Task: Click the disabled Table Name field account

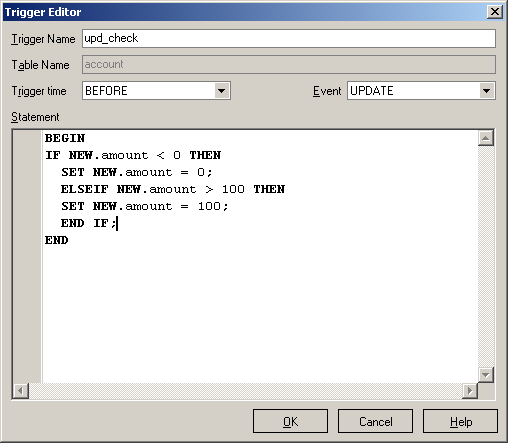Action: [289, 64]
